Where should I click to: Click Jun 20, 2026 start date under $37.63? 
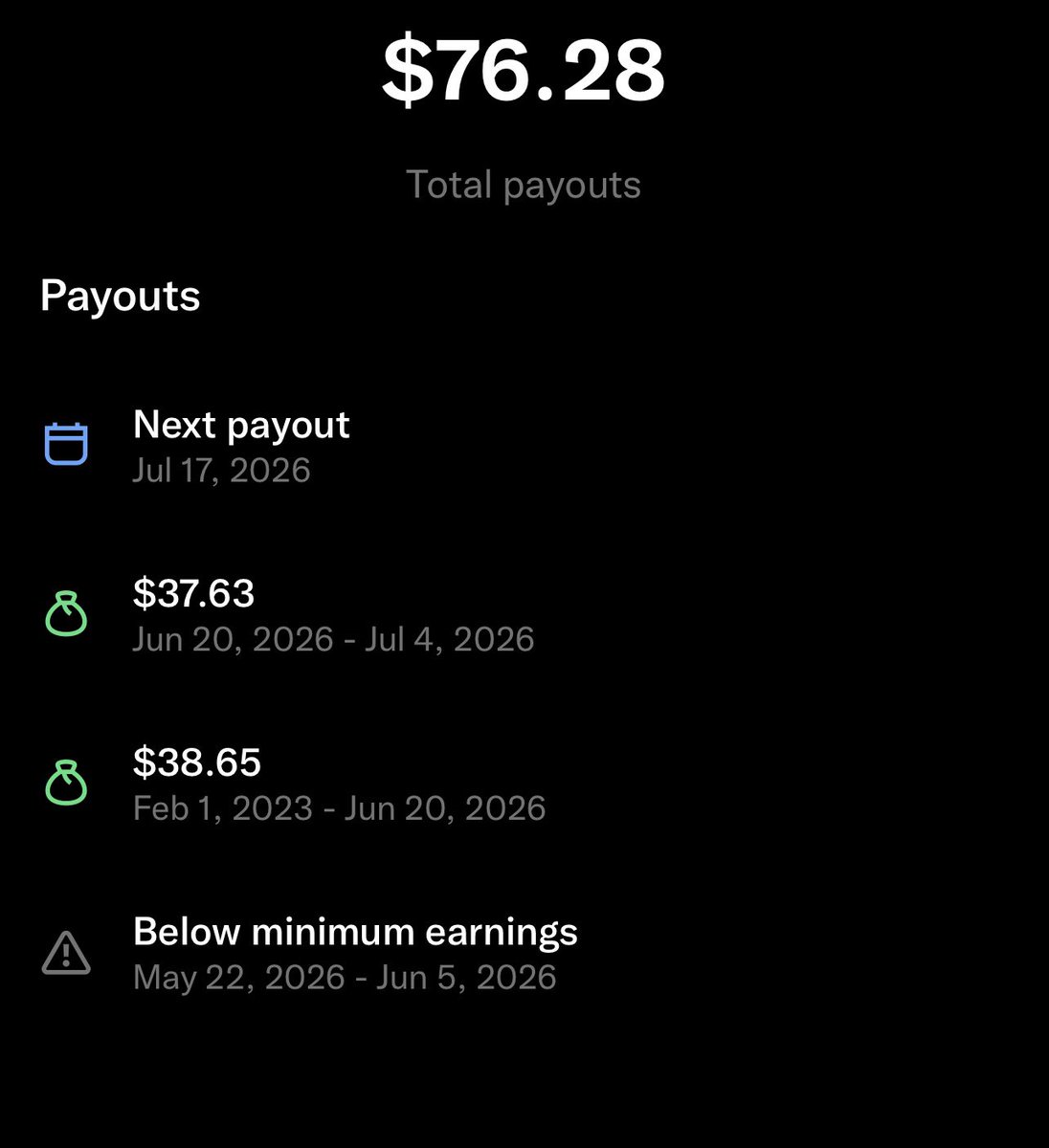point(234,639)
